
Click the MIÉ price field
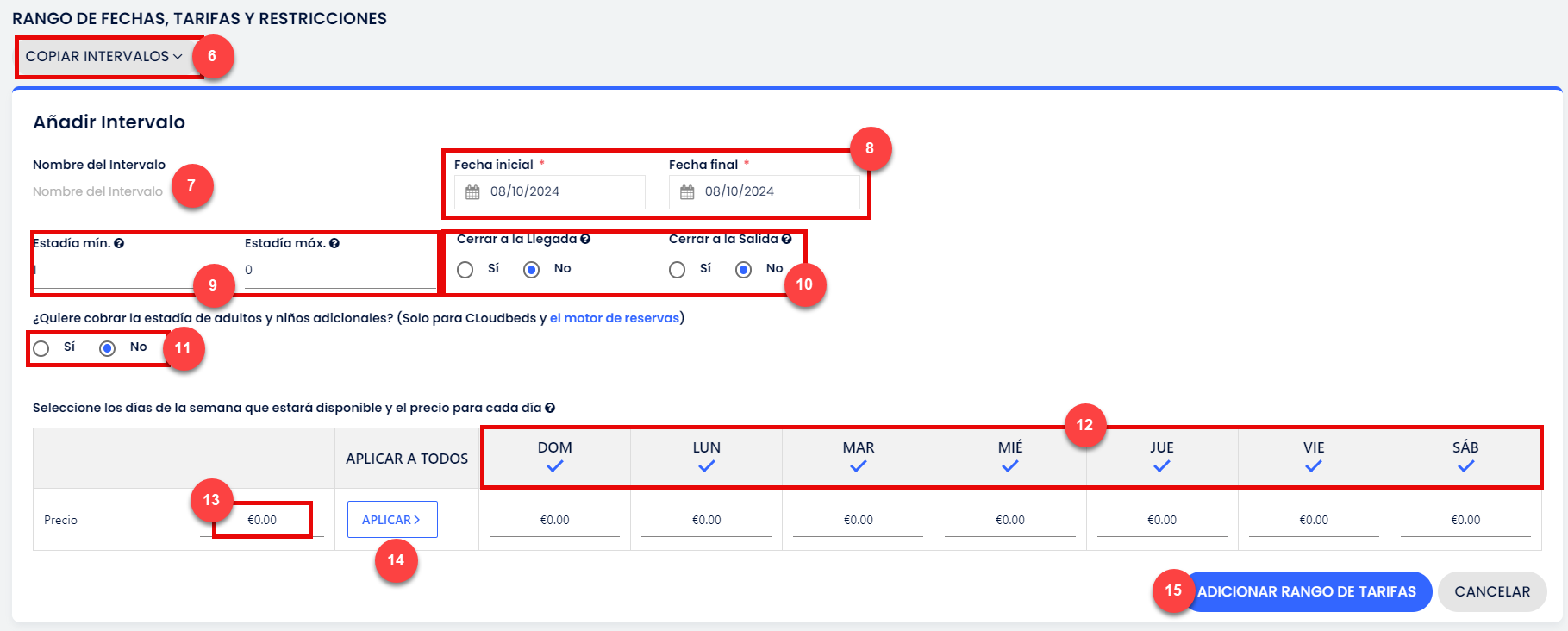coord(1009,520)
